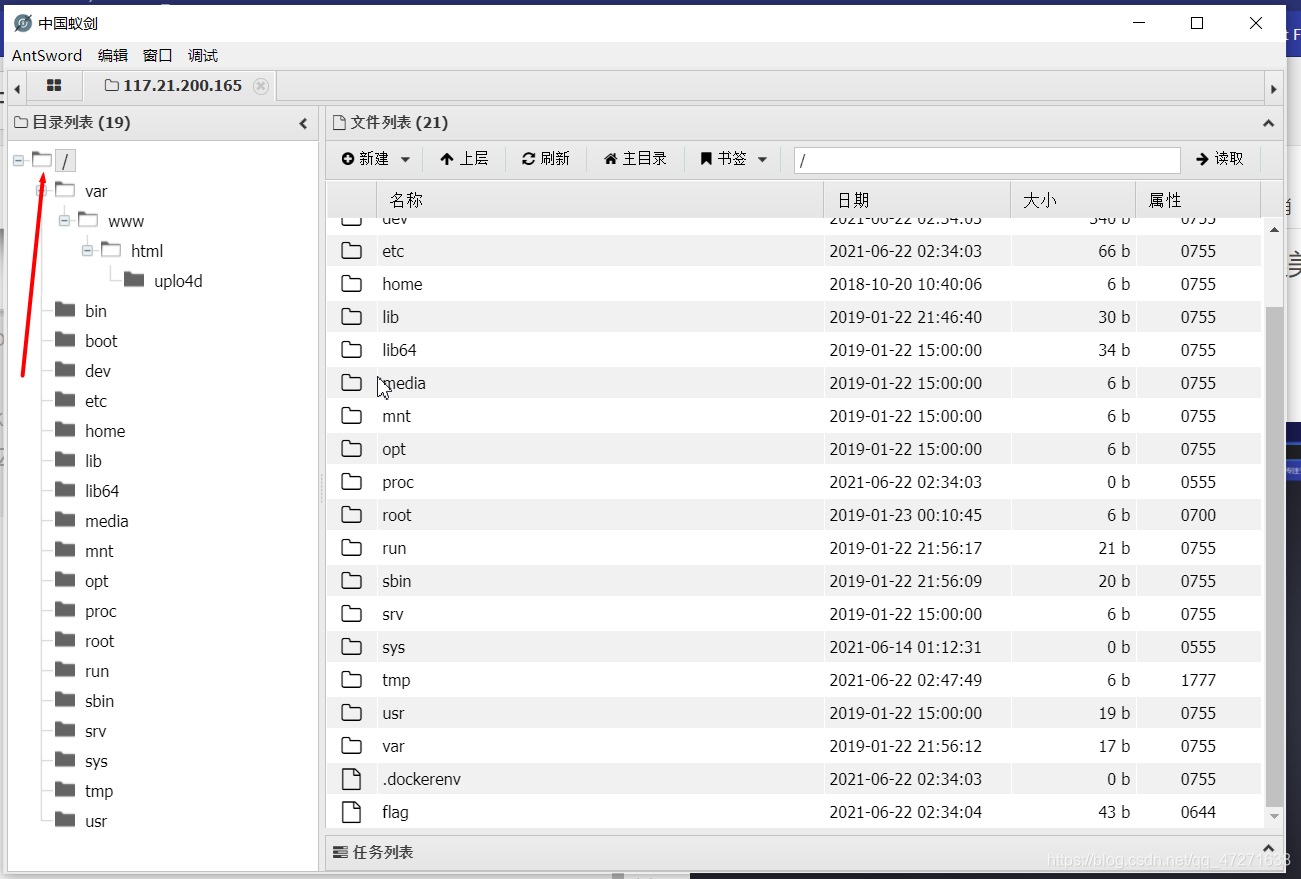Select the root folder in tree
The height and width of the screenshot is (879, 1301).
pos(100,641)
